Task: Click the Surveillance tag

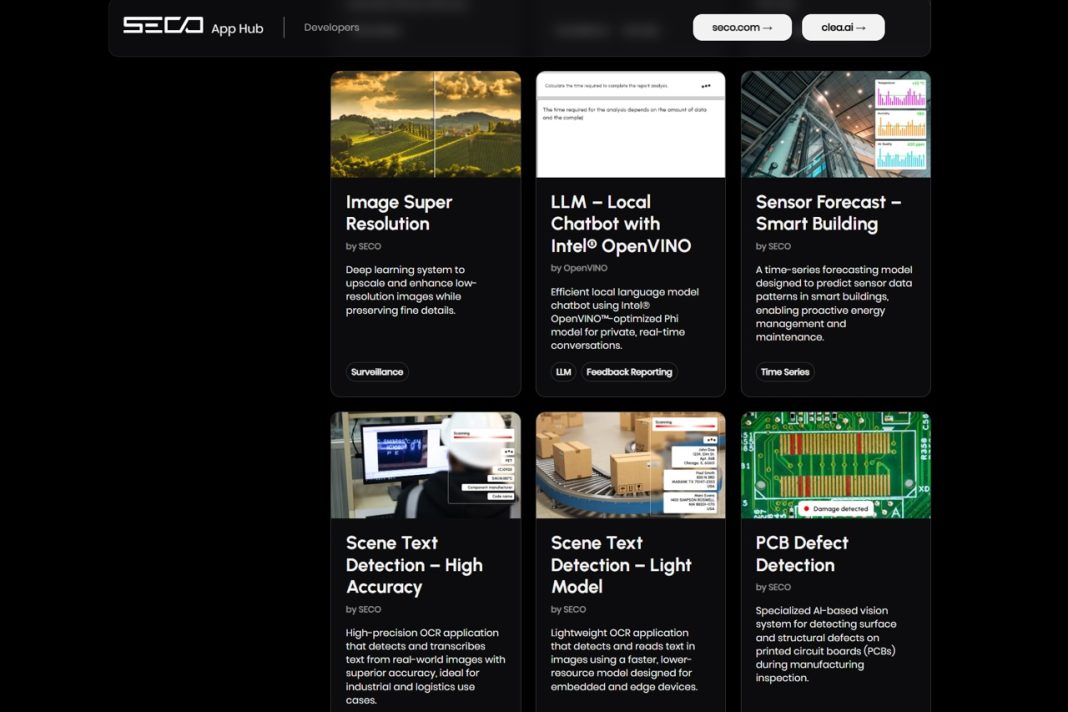Action: tap(376, 371)
